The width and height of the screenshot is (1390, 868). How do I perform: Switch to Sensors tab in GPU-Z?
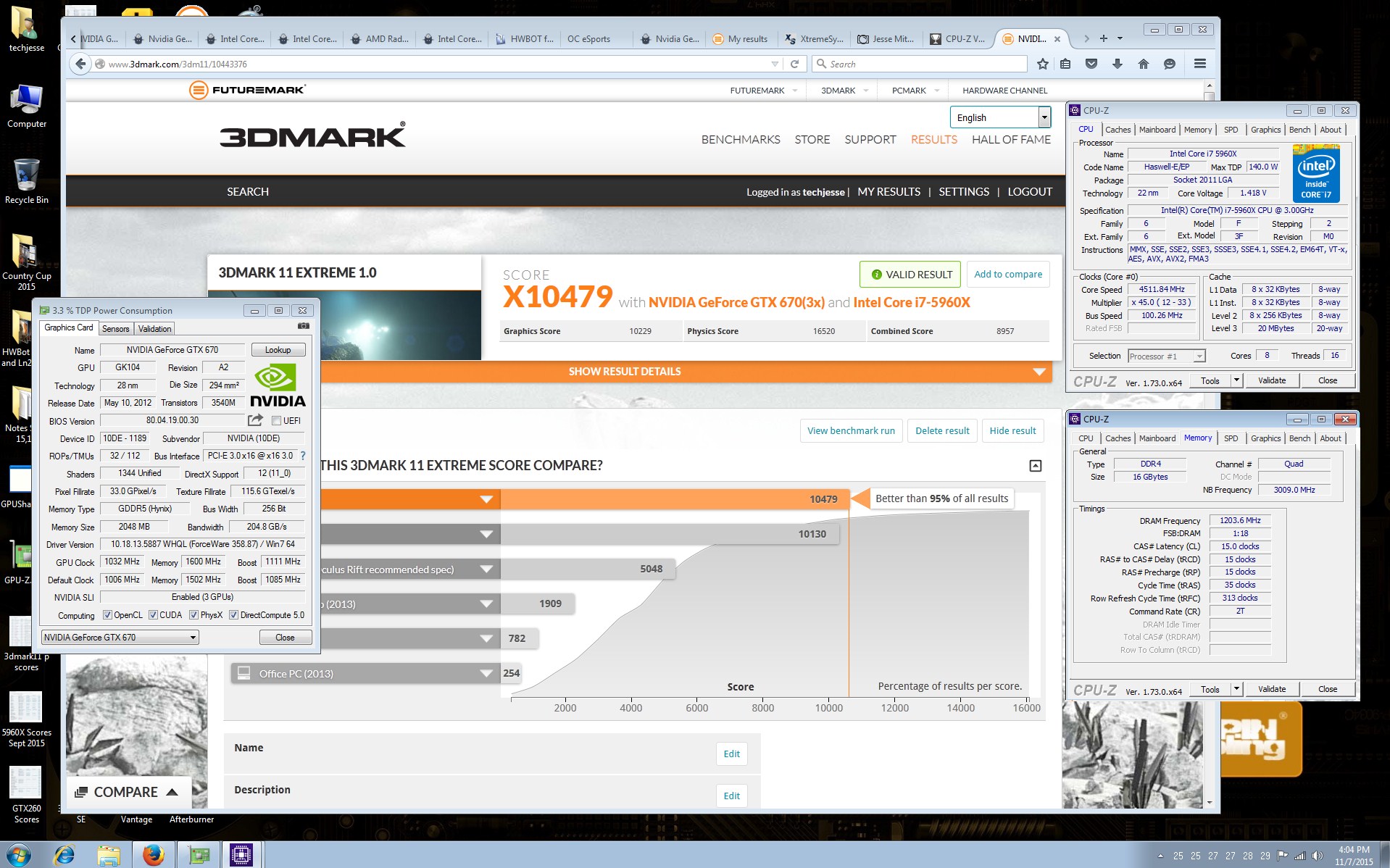pos(115,329)
